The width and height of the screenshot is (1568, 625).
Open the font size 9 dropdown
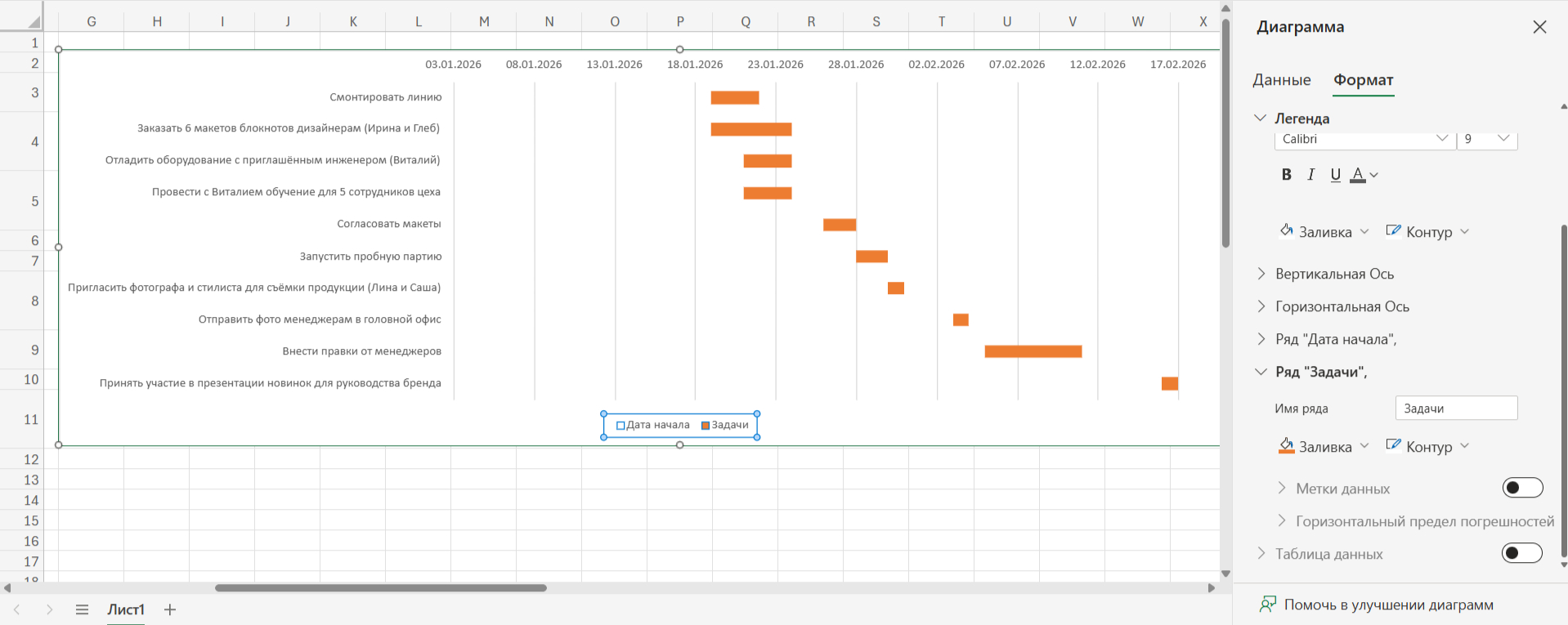[x=1487, y=139]
